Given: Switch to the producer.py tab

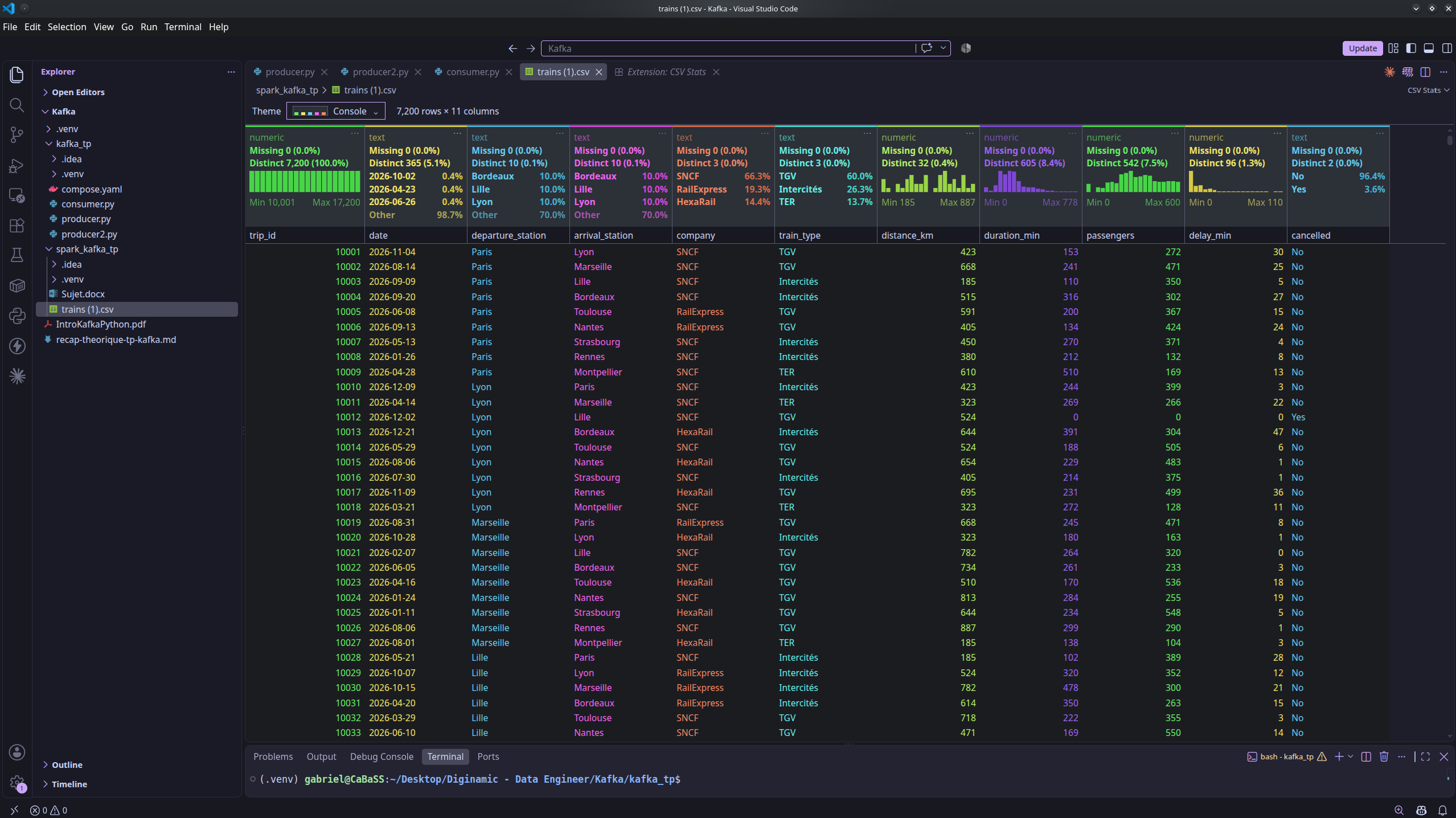Looking at the screenshot, I should (x=290, y=72).
